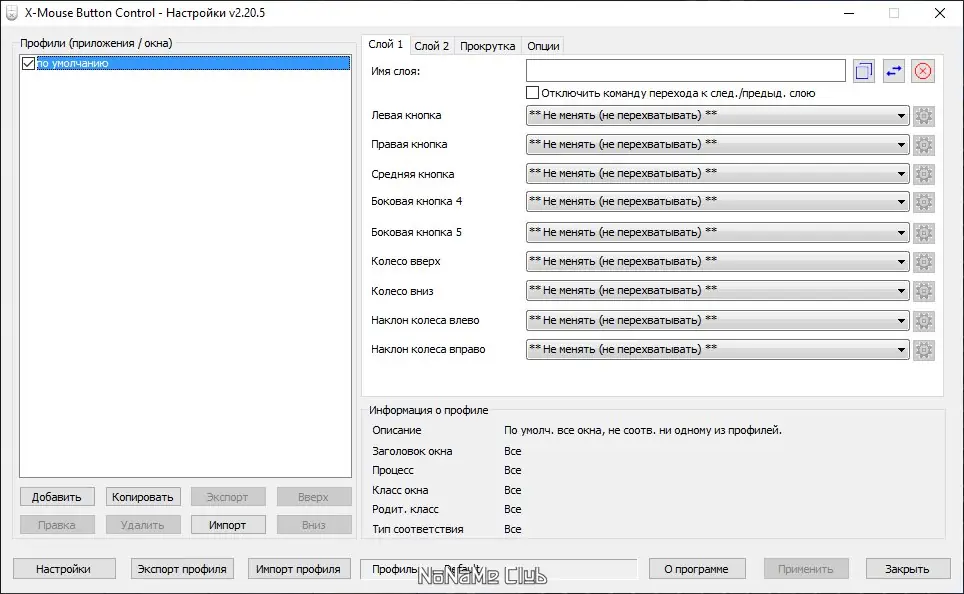This screenshot has height=594, width=964.
Task: Switch to the Слой 1 tab
Action: [385, 44]
